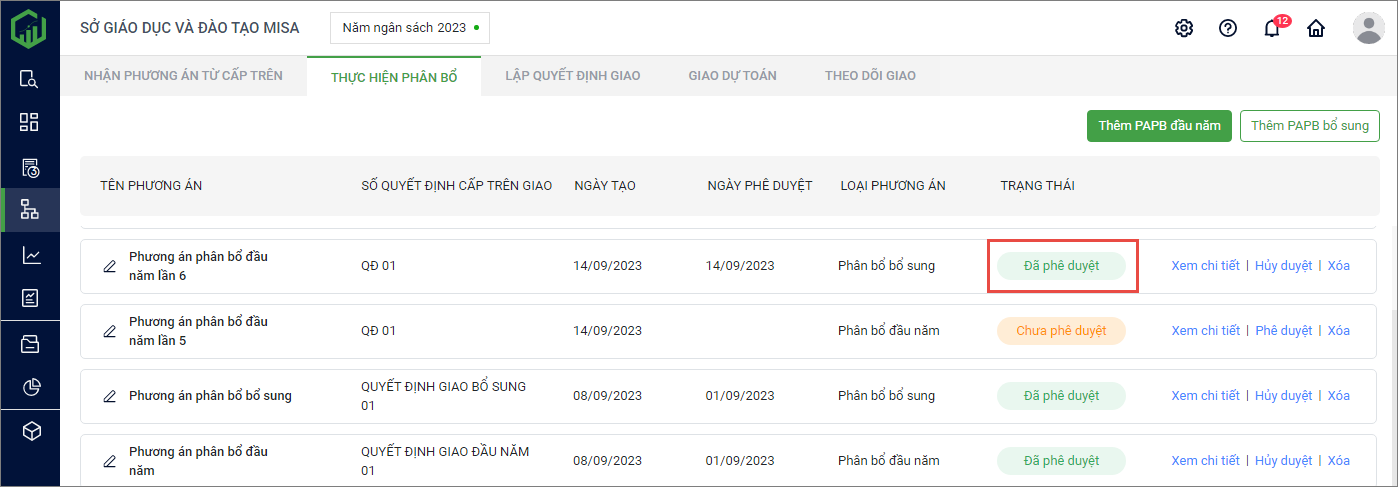Image resolution: width=1398 pixels, height=487 pixels.
Task: Open the dashboard grid icon in the sidebar
Action: pyautogui.click(x=30, y=122)
